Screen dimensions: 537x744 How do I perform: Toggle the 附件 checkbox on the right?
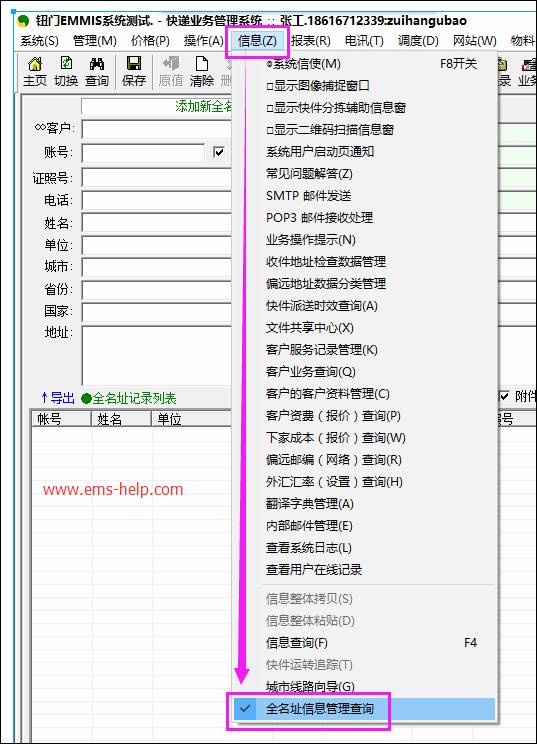click(504, 396)
